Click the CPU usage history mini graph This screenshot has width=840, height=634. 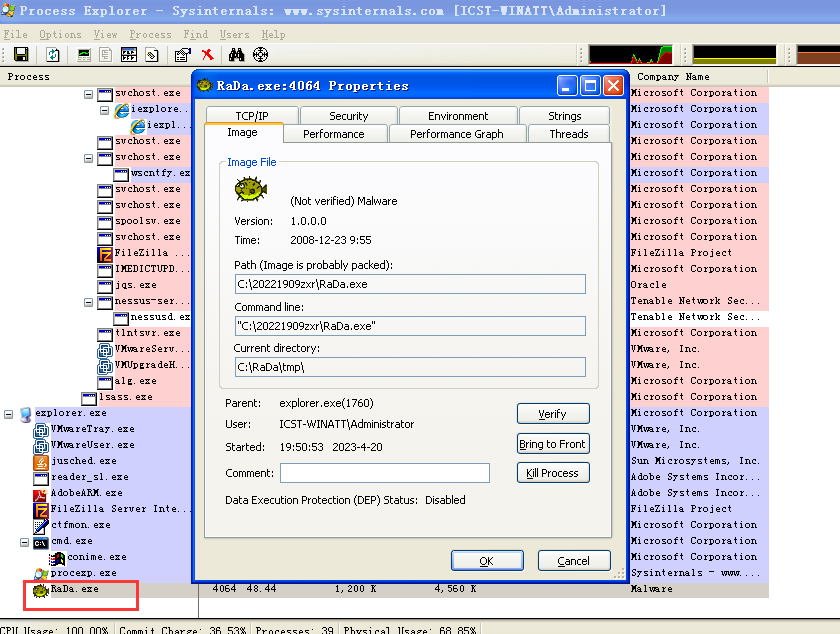[x=631, y=55]
